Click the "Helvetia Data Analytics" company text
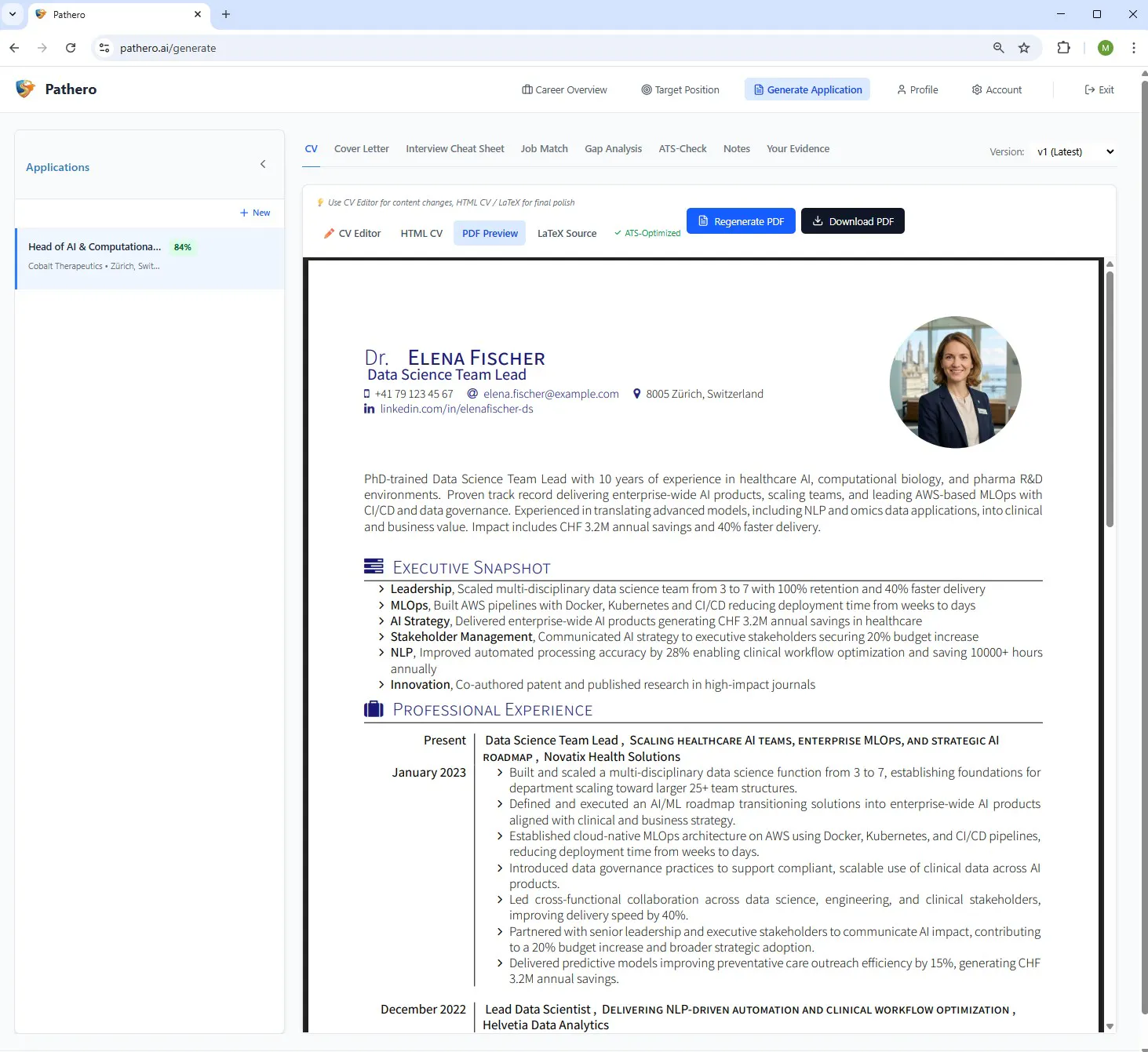1148x1052 pixels. [545, 1025]
